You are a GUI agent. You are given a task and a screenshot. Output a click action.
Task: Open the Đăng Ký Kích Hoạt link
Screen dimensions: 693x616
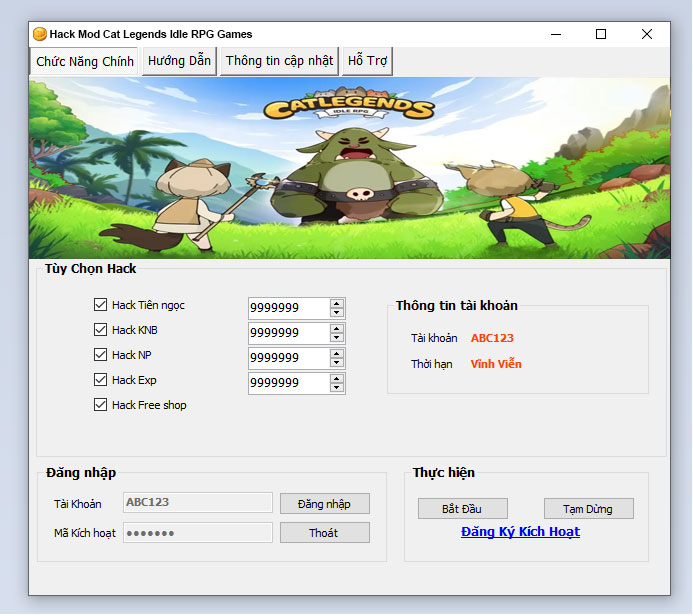(x=520, y=532)
